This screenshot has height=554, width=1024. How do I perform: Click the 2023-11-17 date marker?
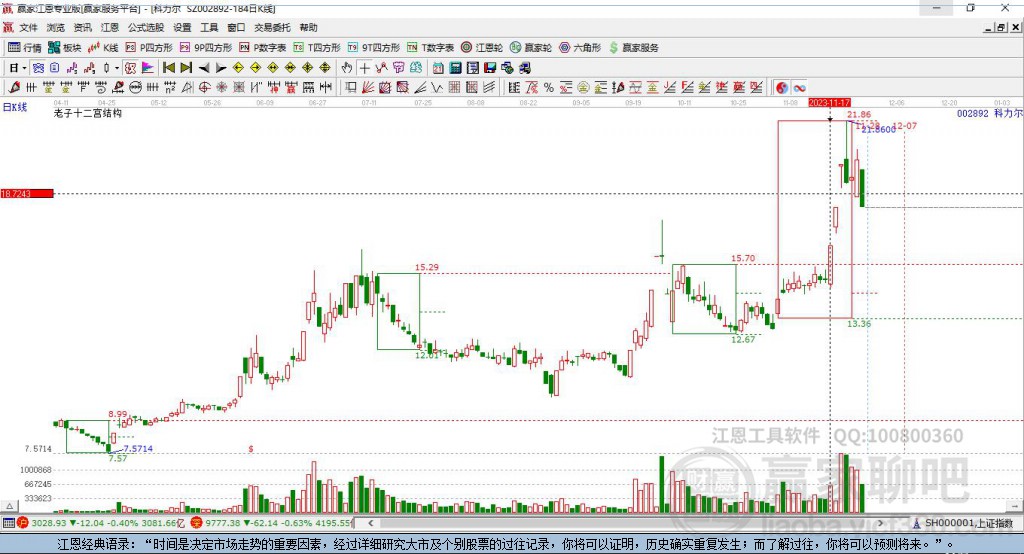tap(829, 103)
